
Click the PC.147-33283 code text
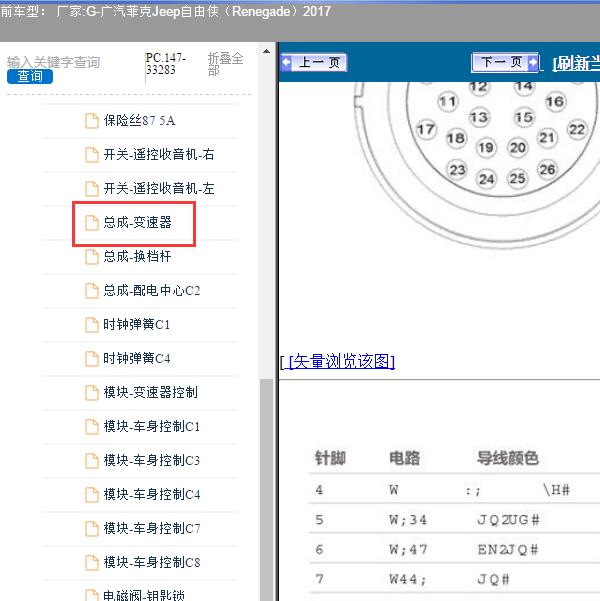coord(166,64)
